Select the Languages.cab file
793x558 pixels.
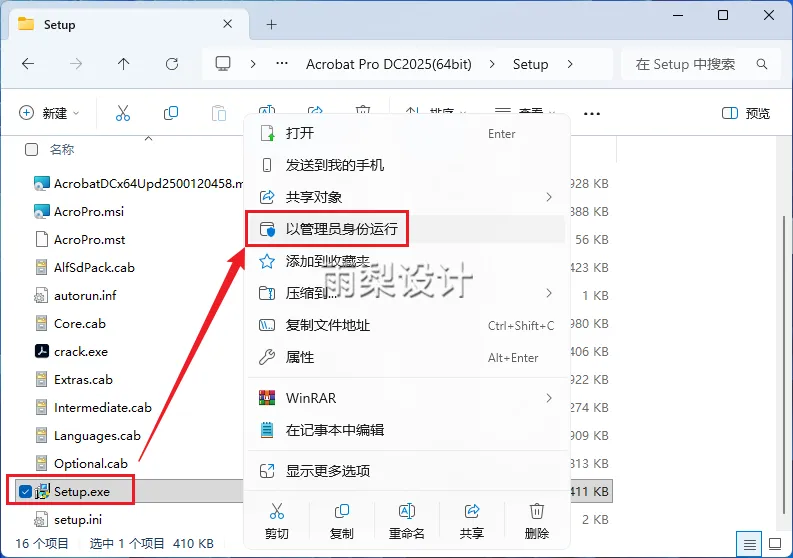click(x=87, y=436)
